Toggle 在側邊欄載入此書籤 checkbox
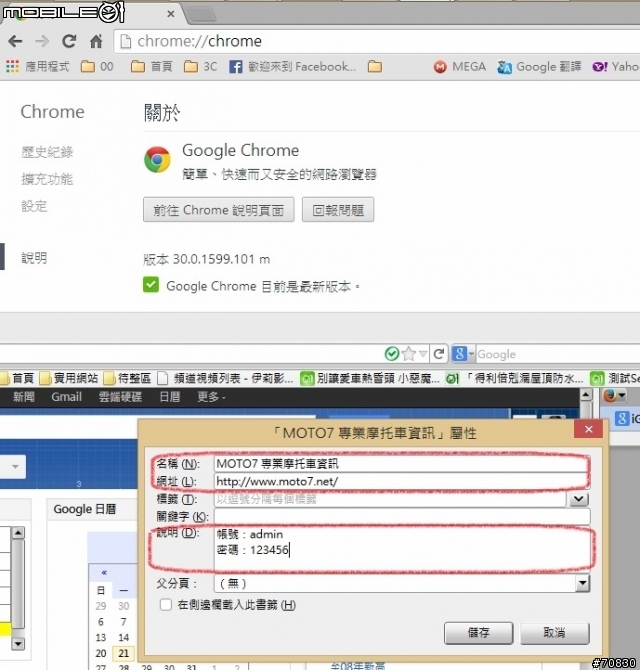Screen dimensions: 640x671 click(x=166, y=605)
